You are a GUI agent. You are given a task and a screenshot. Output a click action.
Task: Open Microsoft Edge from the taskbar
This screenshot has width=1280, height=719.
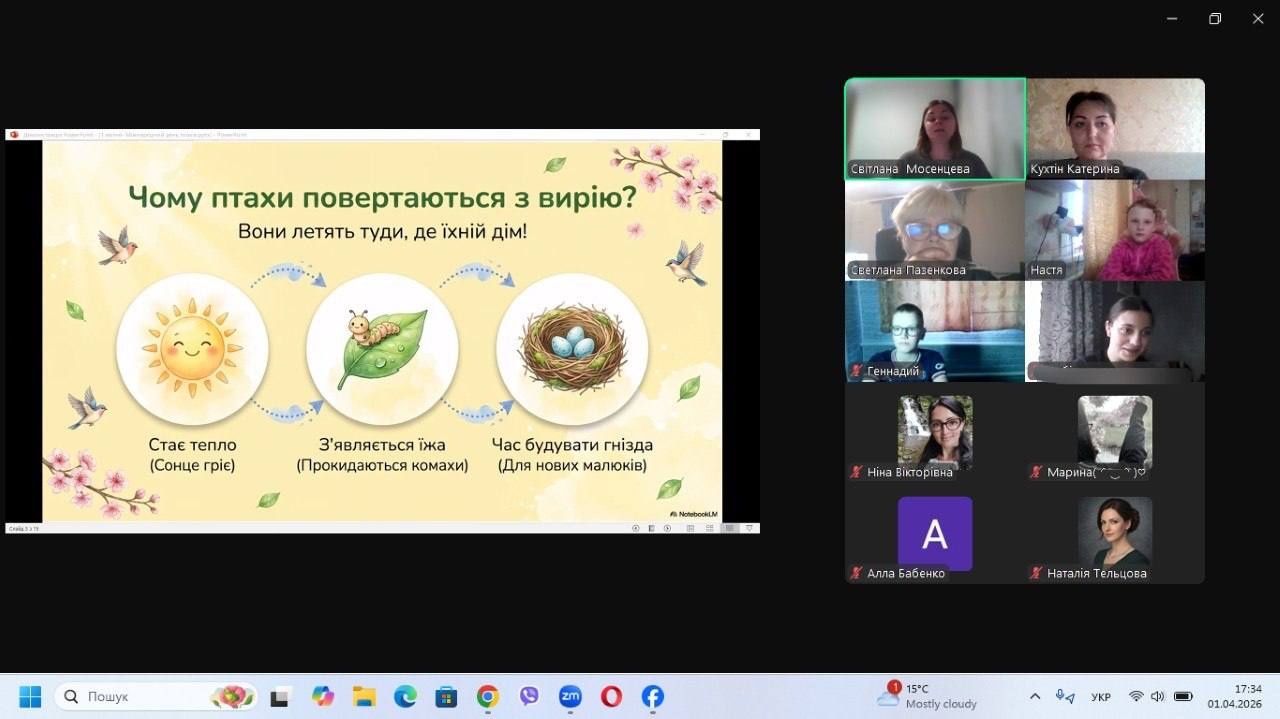click(405, 697)
